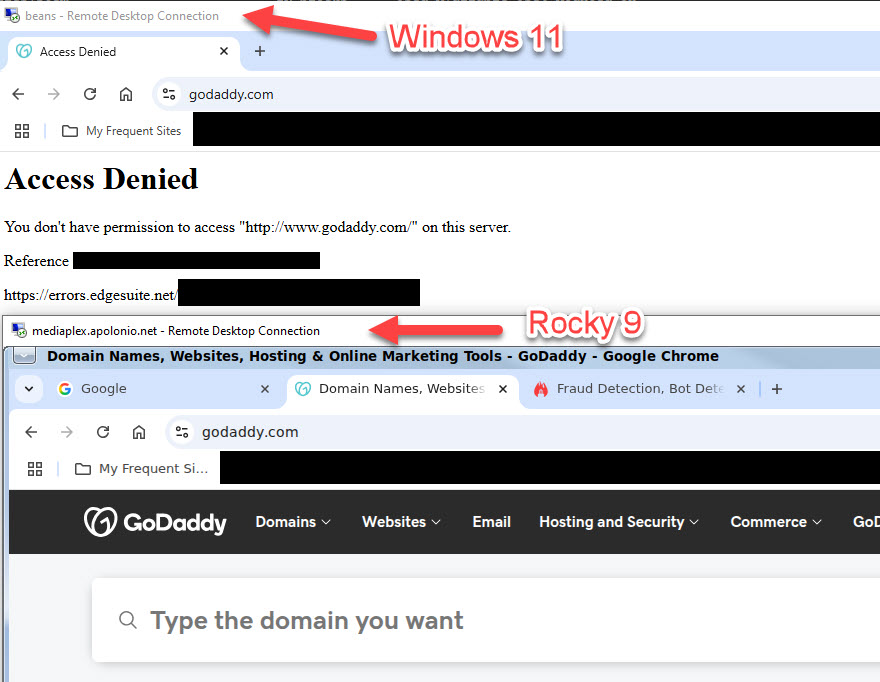
Task: Expand tab search dropdown in Rocky 9 Chrome
Action: click(x=29, y=388)
